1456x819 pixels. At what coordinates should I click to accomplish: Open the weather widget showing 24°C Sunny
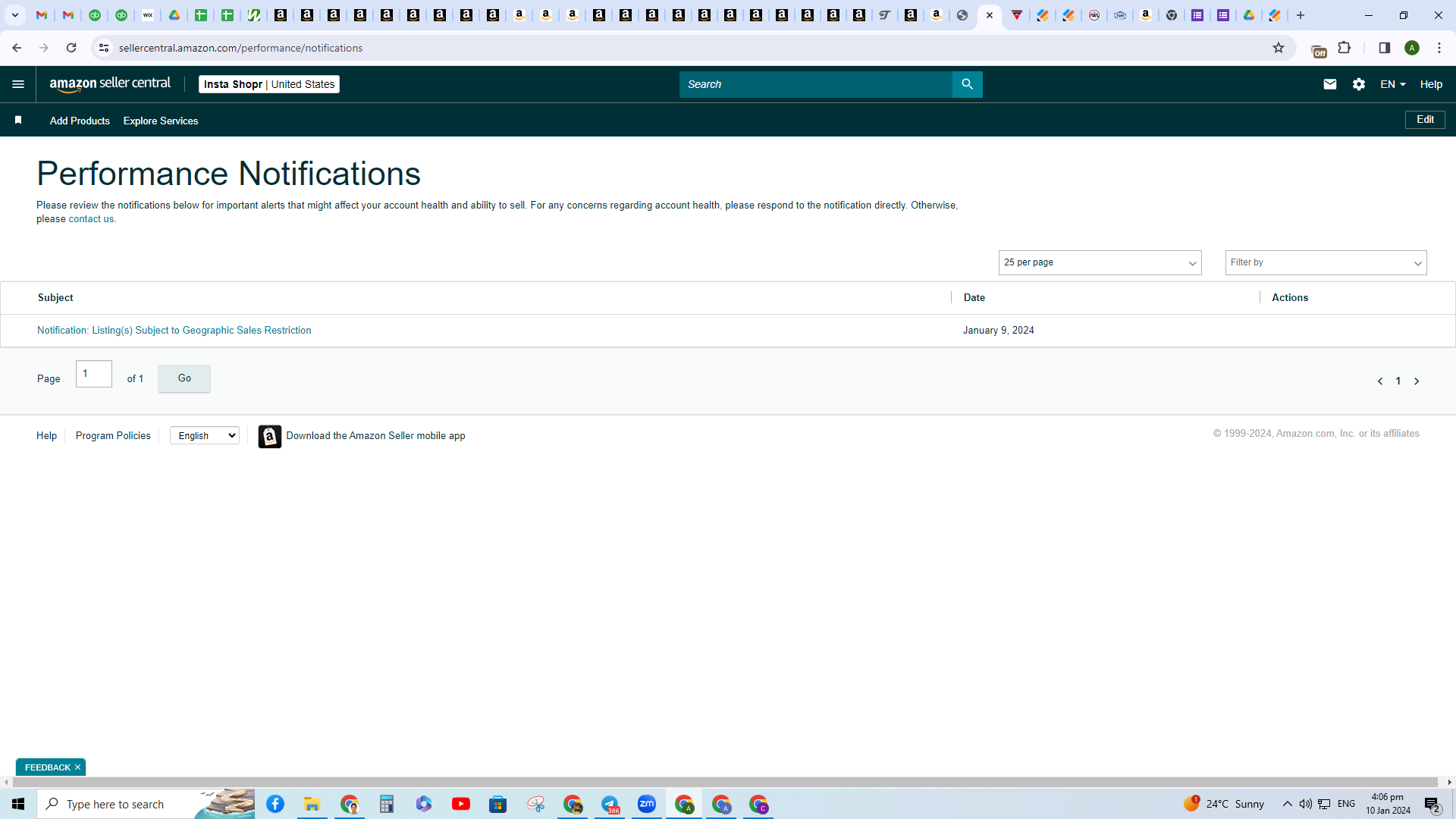coord(1224,804)
